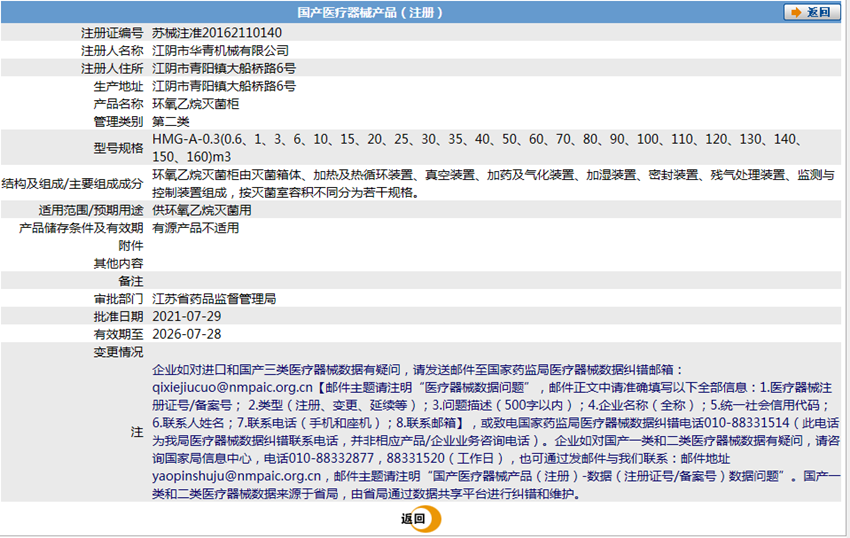Screen dimensions: 850x538
Task: Click the 注册人名称 label
Action: [112, 50]
